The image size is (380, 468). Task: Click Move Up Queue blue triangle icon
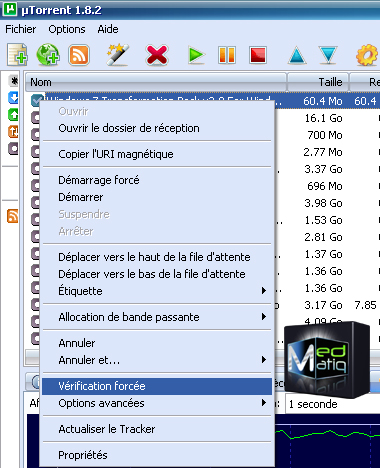click(297, 55)
